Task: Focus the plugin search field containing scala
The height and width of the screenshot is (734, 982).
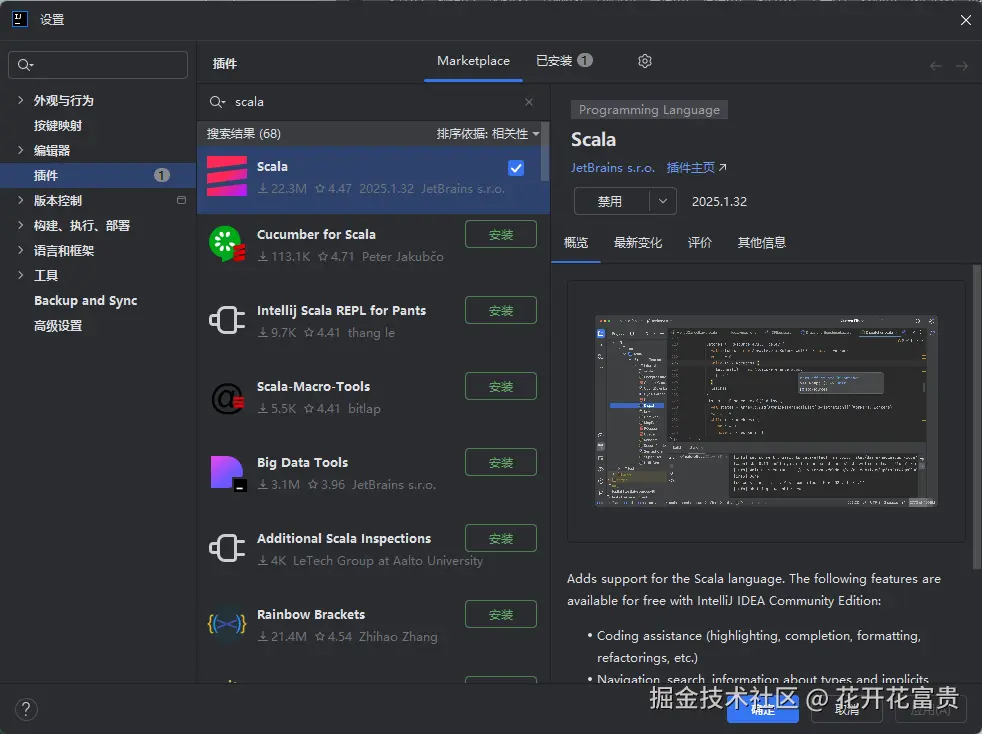Action: 373,101
